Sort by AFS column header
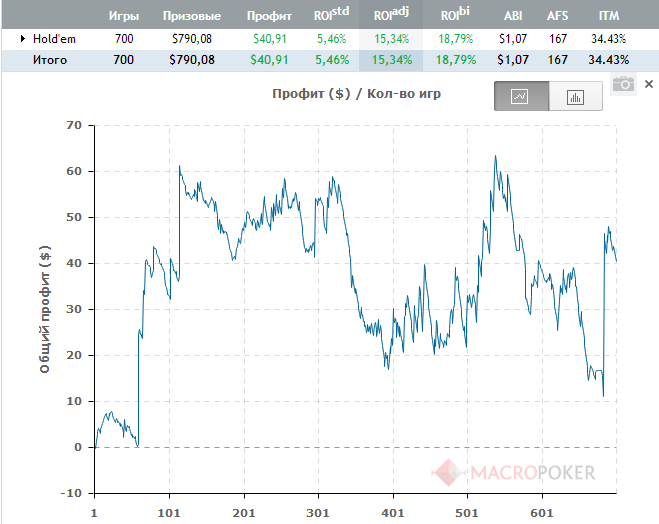 (558, 16)
